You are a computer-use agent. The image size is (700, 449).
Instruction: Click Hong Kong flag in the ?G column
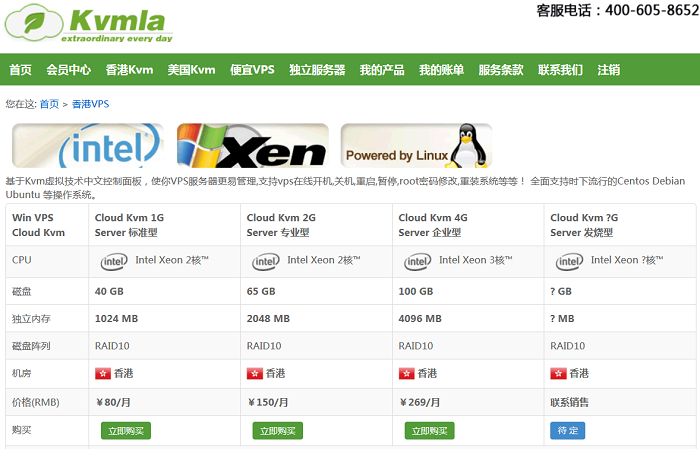click(x=558, y=374)
